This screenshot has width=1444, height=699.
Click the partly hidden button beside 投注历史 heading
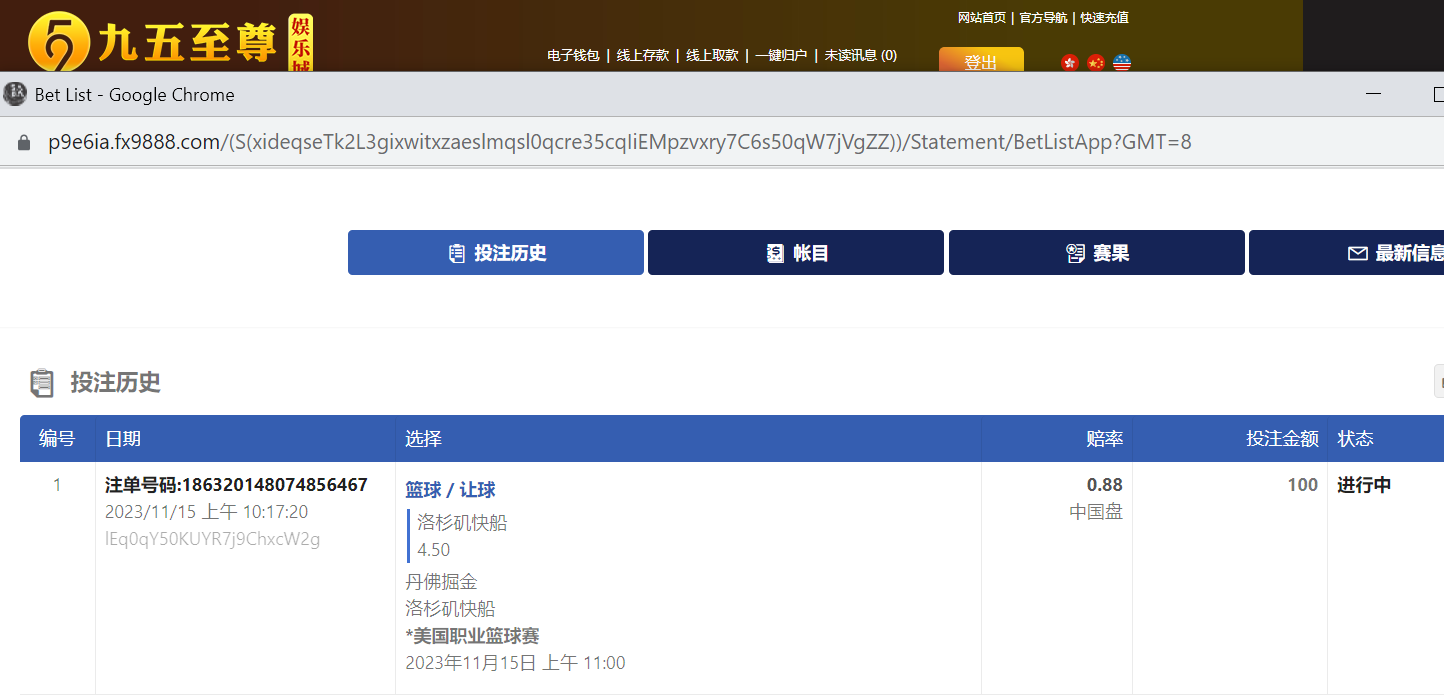click(1439, 382)
